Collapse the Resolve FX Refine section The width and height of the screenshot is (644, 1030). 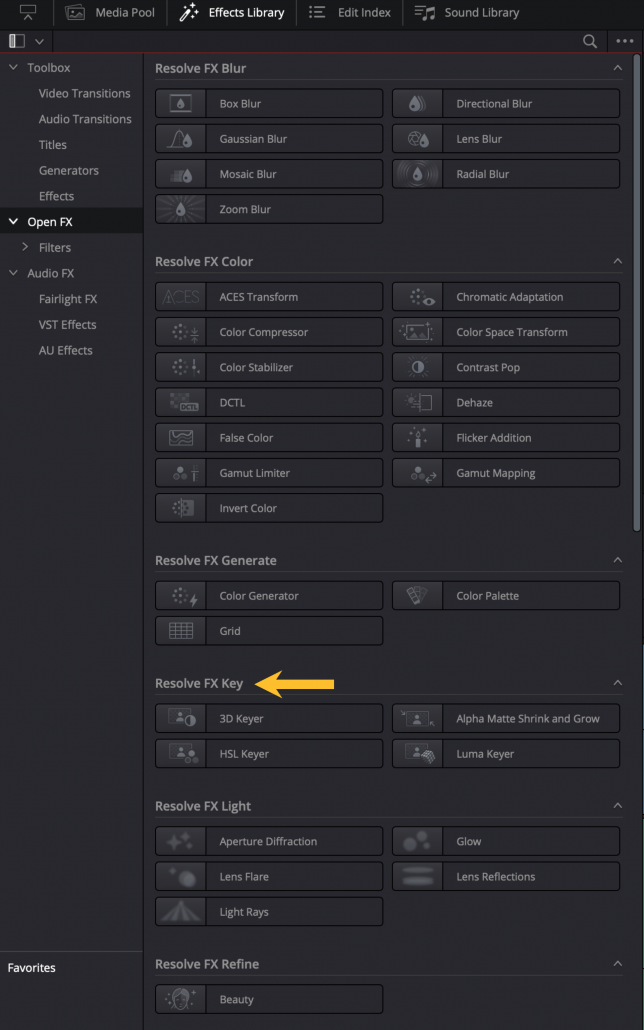point(617,964)
